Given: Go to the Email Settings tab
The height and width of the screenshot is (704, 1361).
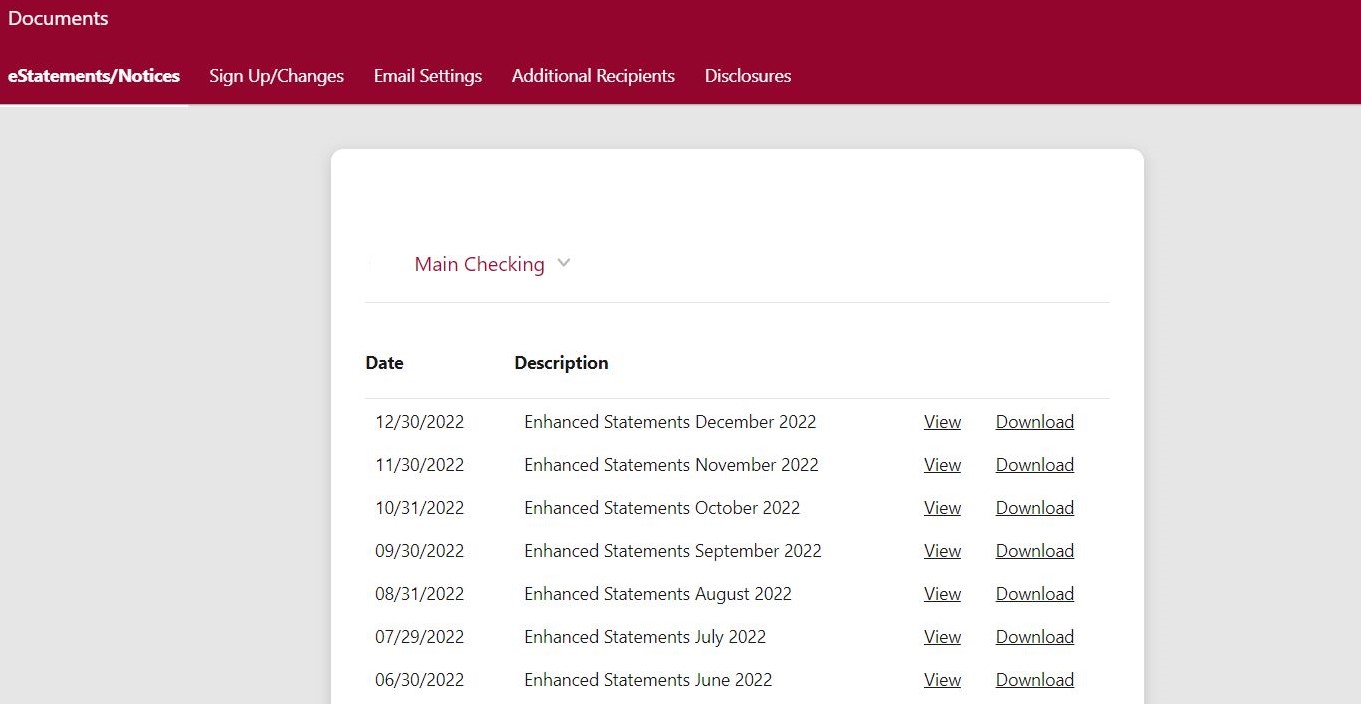Looking at the screenshot, I should (x=428, y=76).
